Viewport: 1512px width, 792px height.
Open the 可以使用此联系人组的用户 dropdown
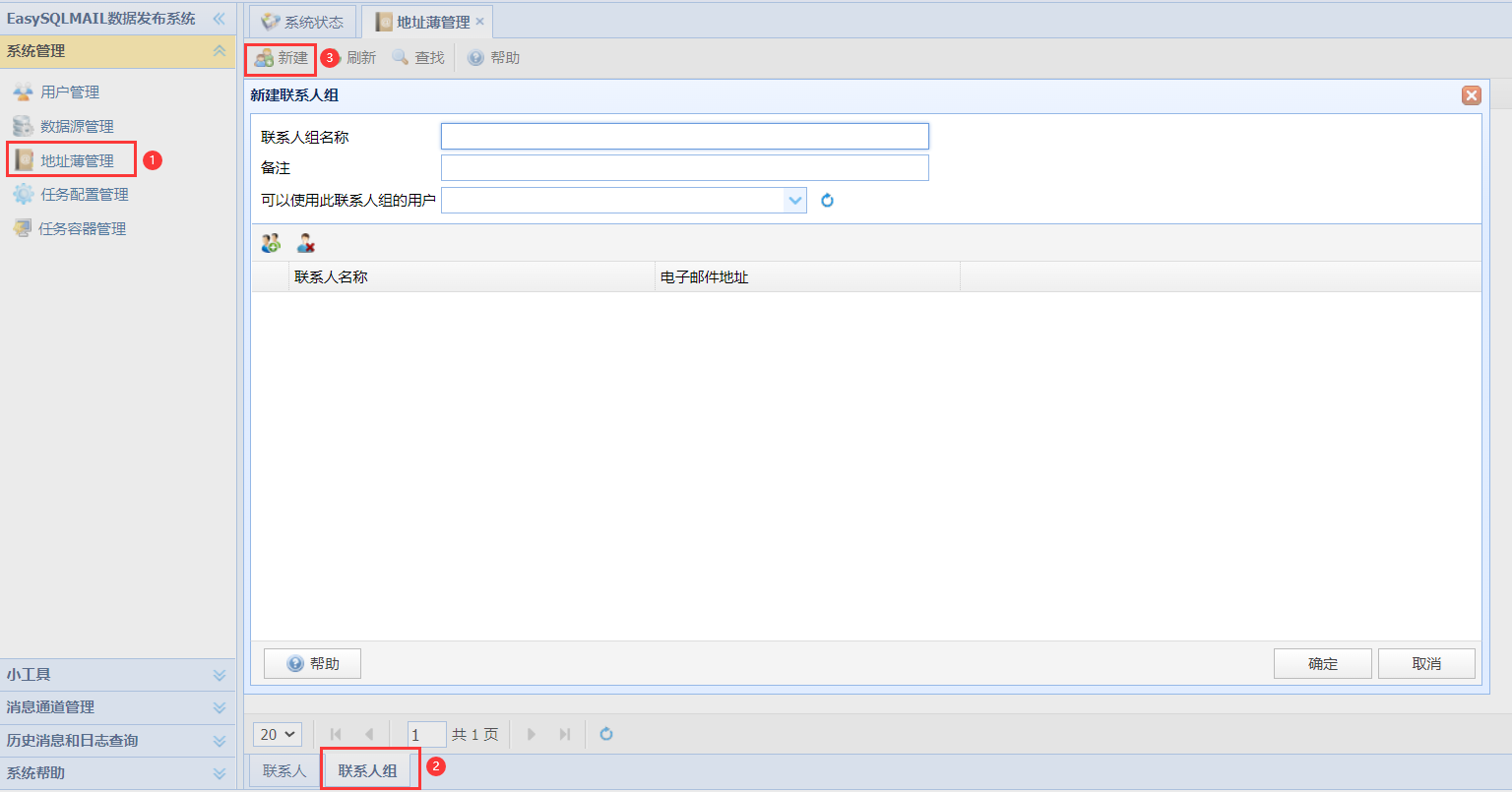pyautogui.click(x=795, y=201)
